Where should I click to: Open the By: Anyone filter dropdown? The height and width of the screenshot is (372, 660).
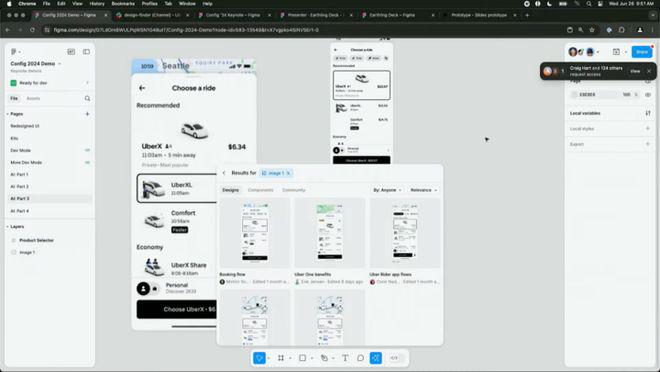(x=387, y=190)
